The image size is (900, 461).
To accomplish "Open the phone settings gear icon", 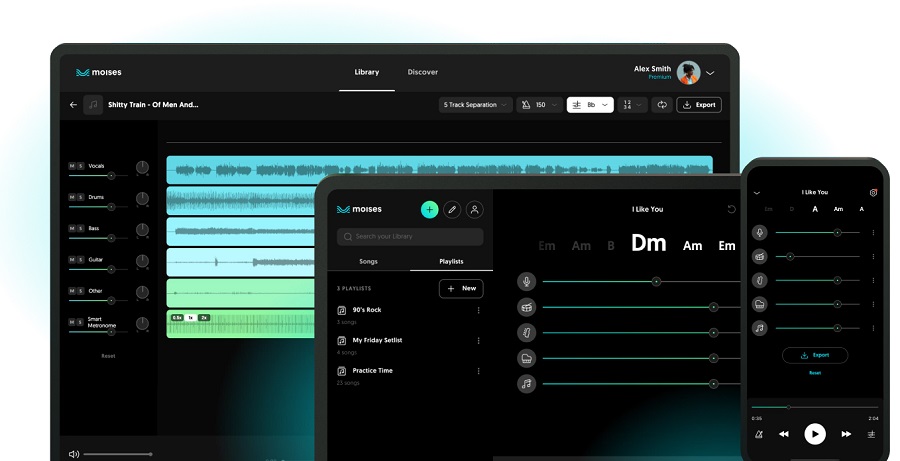I will 873,192.
